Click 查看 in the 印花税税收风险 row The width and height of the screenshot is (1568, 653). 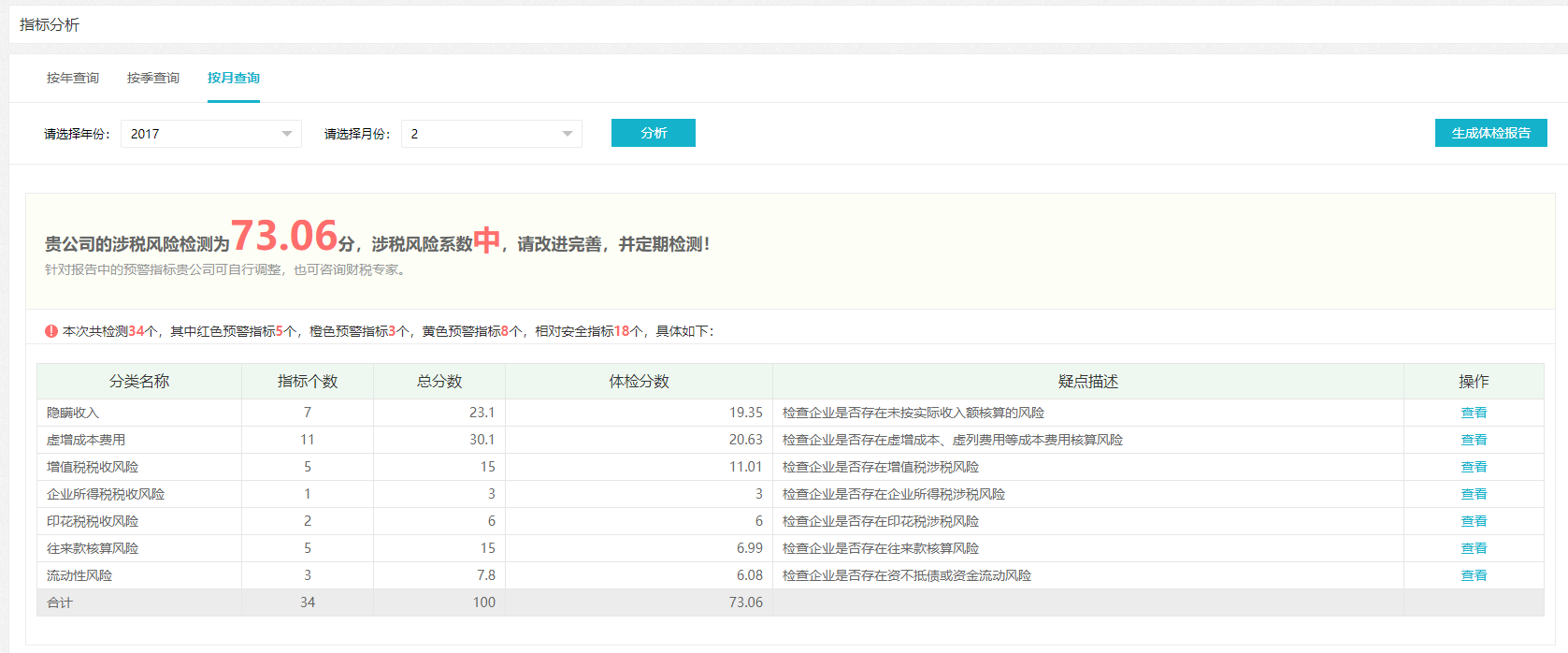[x=1474, y=521]
